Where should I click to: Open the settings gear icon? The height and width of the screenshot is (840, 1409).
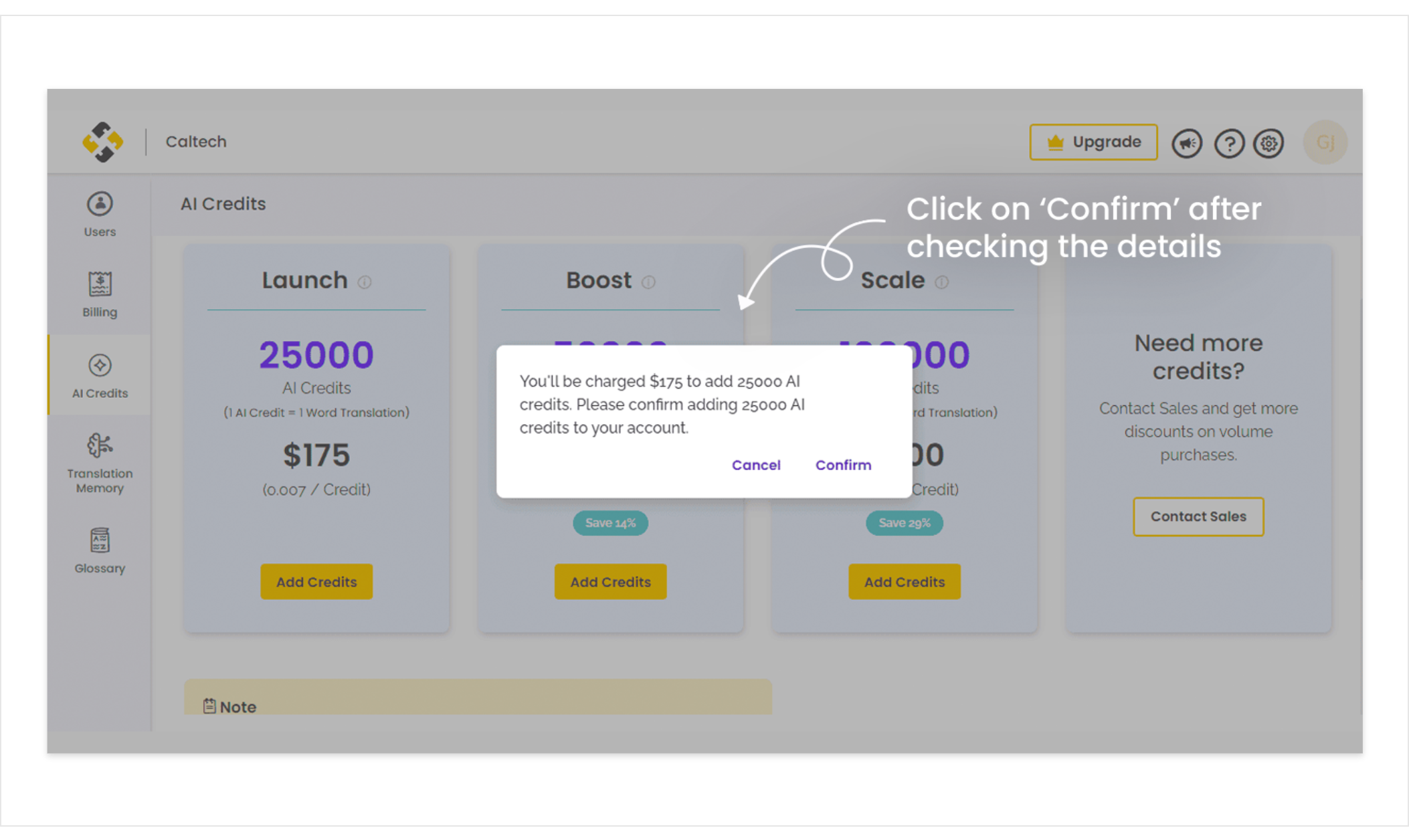[x=1269, y=142]
